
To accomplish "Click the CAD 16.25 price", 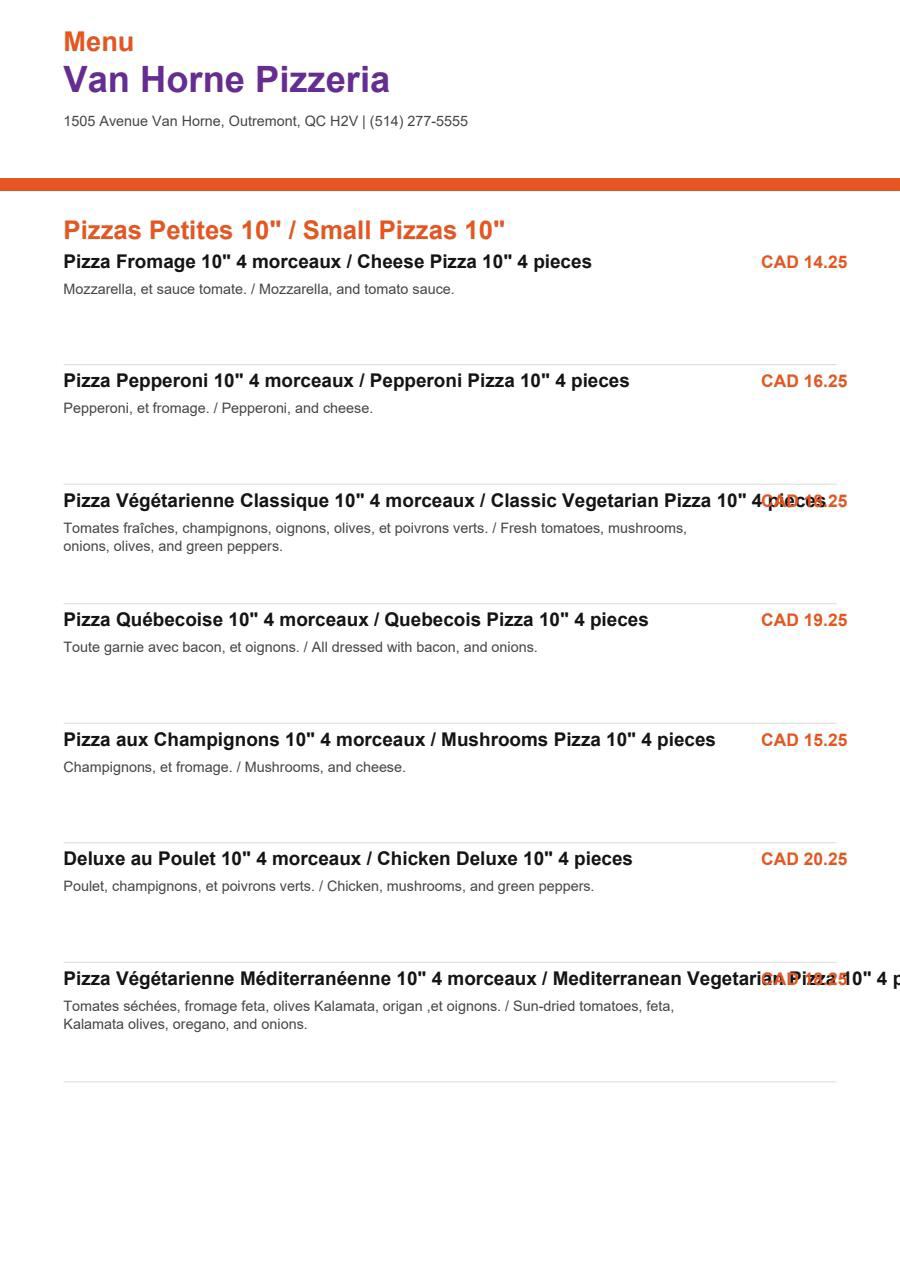I will [804, 381].
